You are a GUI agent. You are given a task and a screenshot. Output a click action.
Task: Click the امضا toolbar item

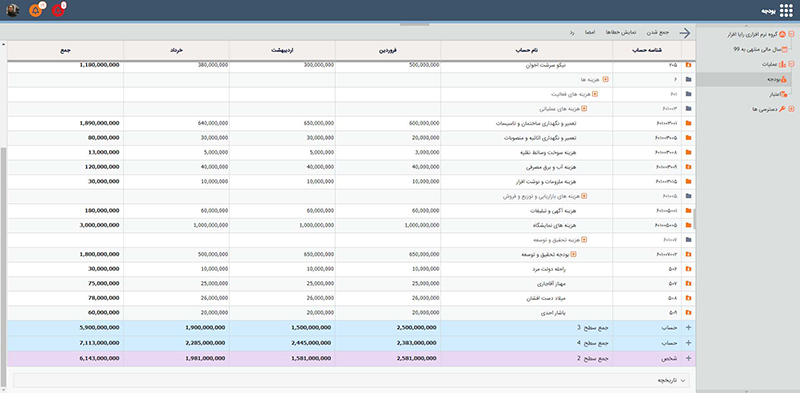pos(591,32)
